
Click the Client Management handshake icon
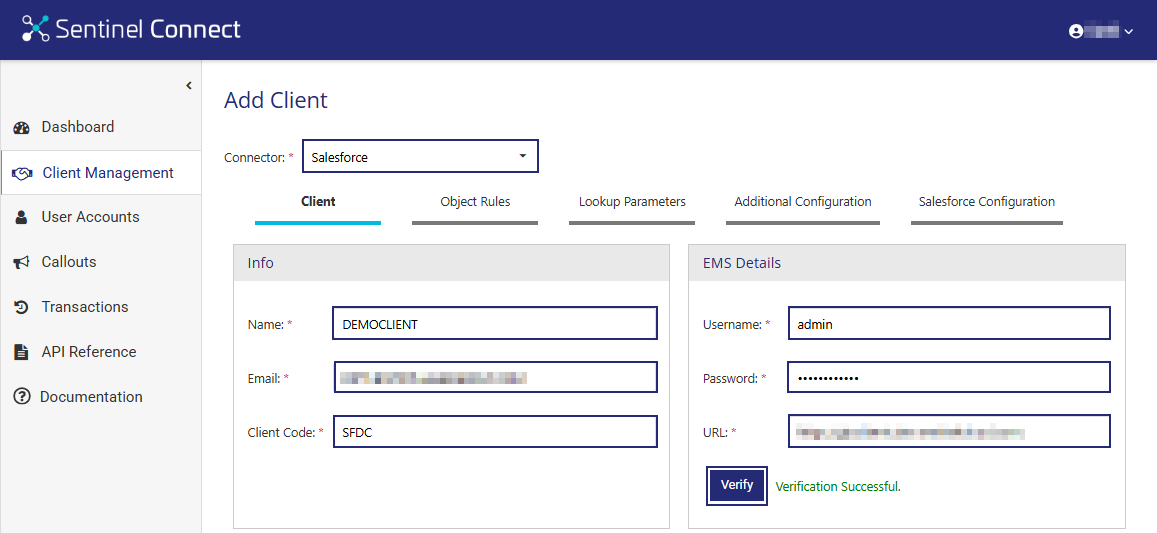(22, 174)
